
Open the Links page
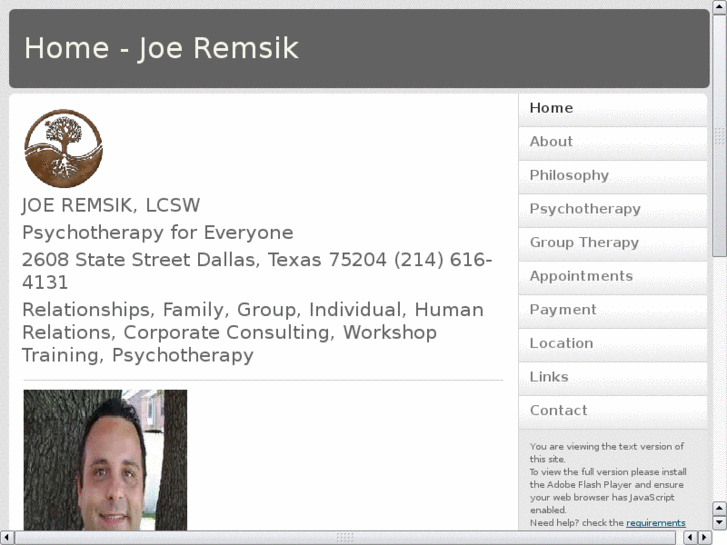pyautogui.click(x=612, y=378)
